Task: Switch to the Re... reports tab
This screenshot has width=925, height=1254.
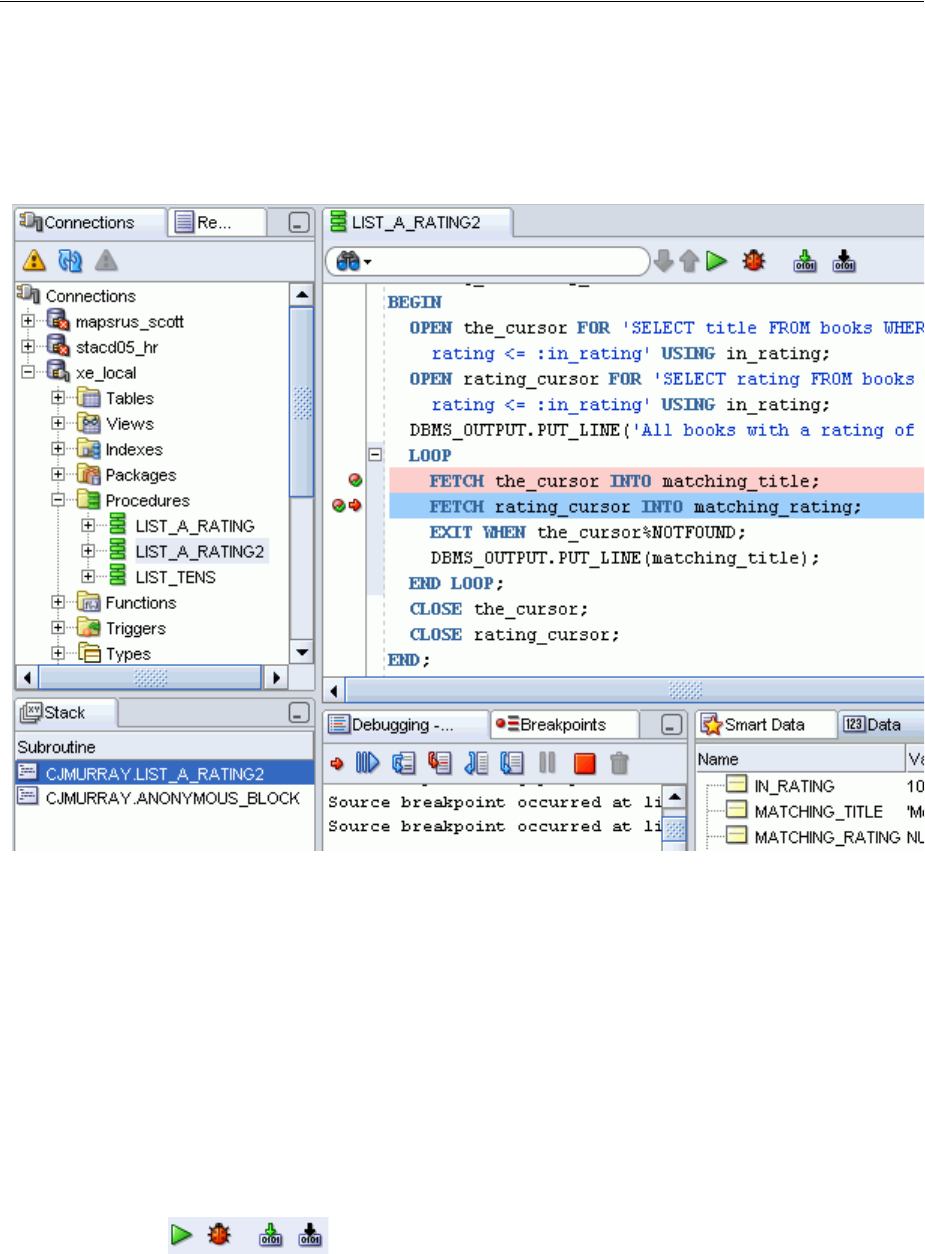Action: [x=217, y=222]
